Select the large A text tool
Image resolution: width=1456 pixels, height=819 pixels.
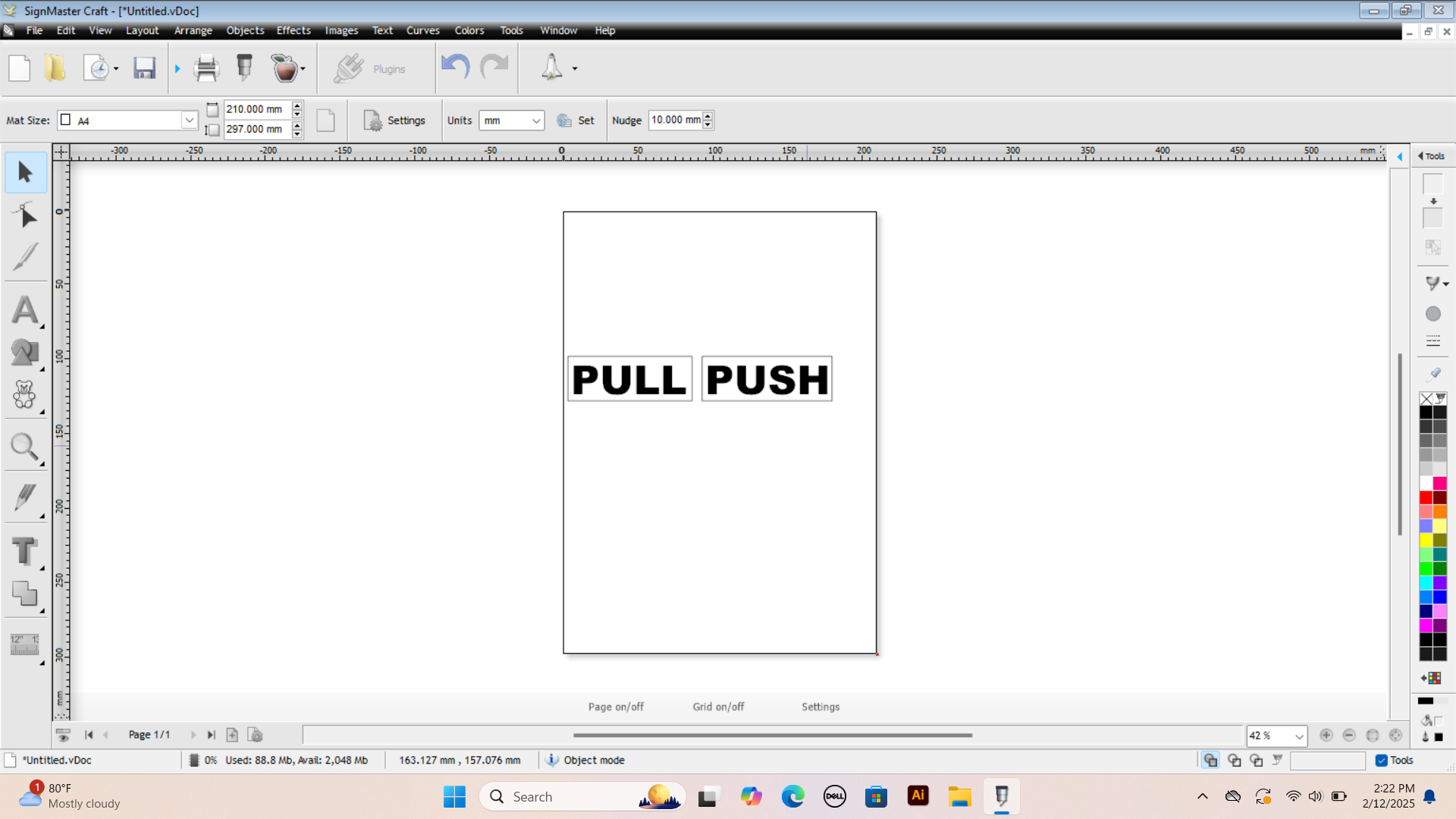25,310
